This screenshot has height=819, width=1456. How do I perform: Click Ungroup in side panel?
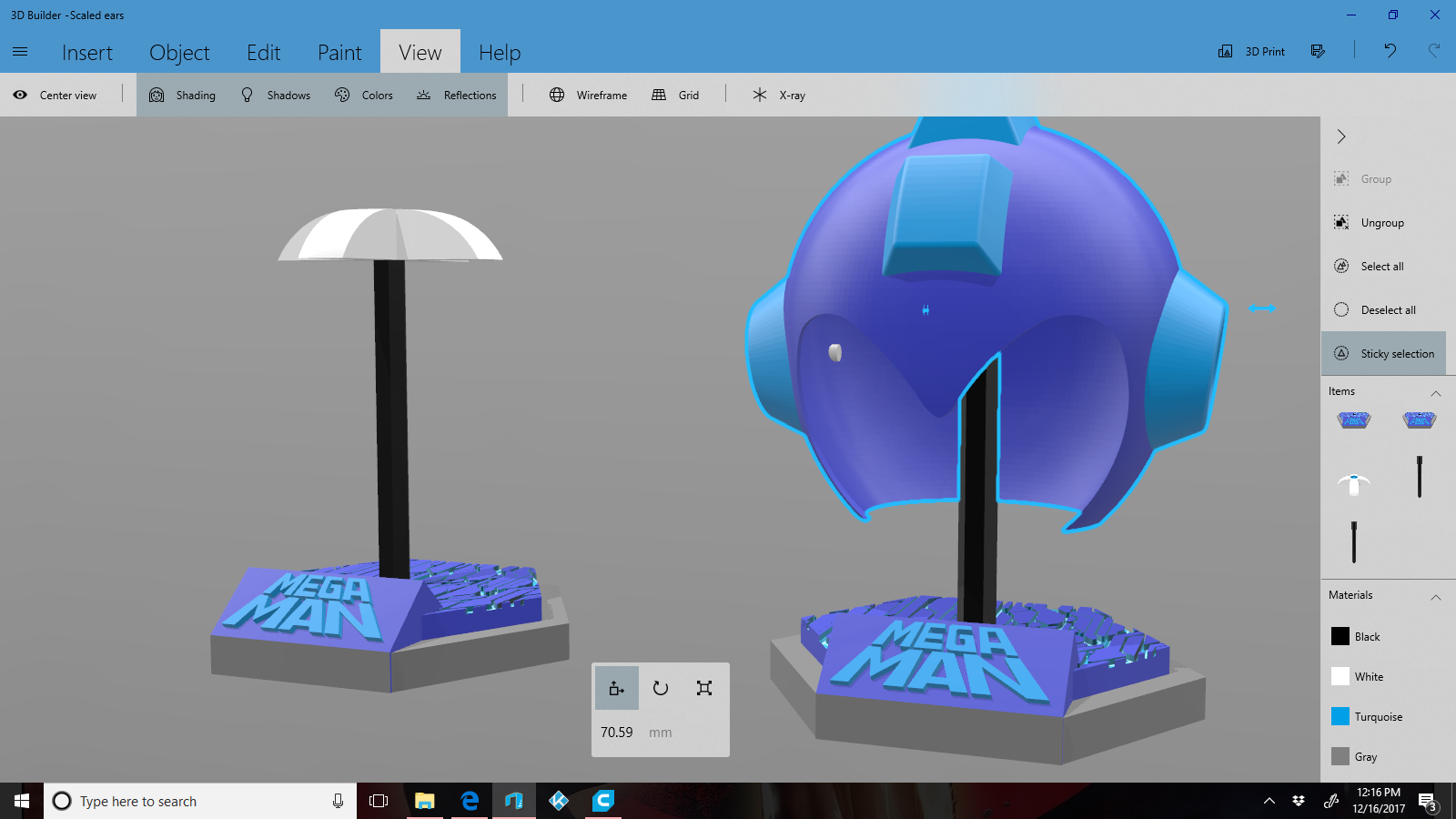pos(1370,223)
